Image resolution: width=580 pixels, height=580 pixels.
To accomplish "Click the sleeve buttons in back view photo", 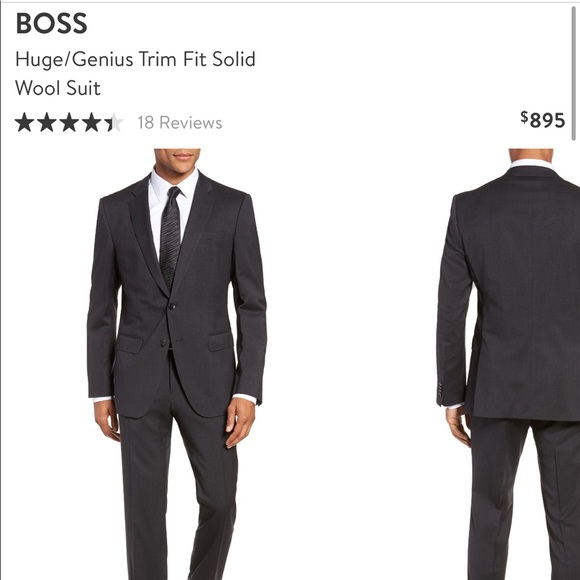I will pyautogui.click(x=440, y=390).
